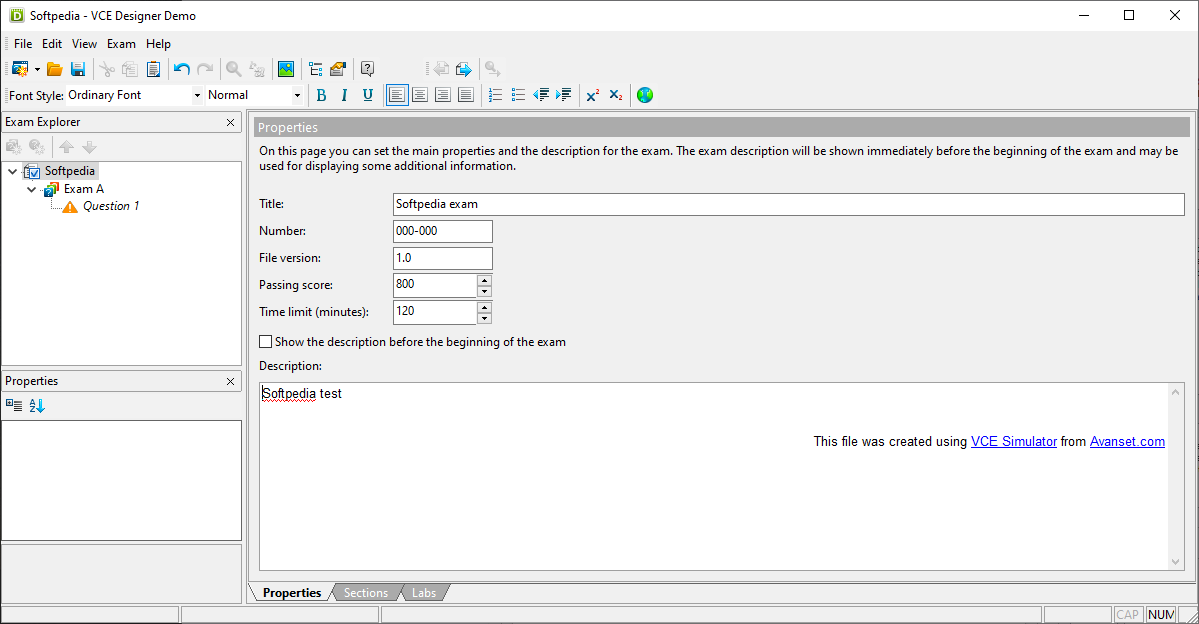Click the globe hyperlink icon

645,96
